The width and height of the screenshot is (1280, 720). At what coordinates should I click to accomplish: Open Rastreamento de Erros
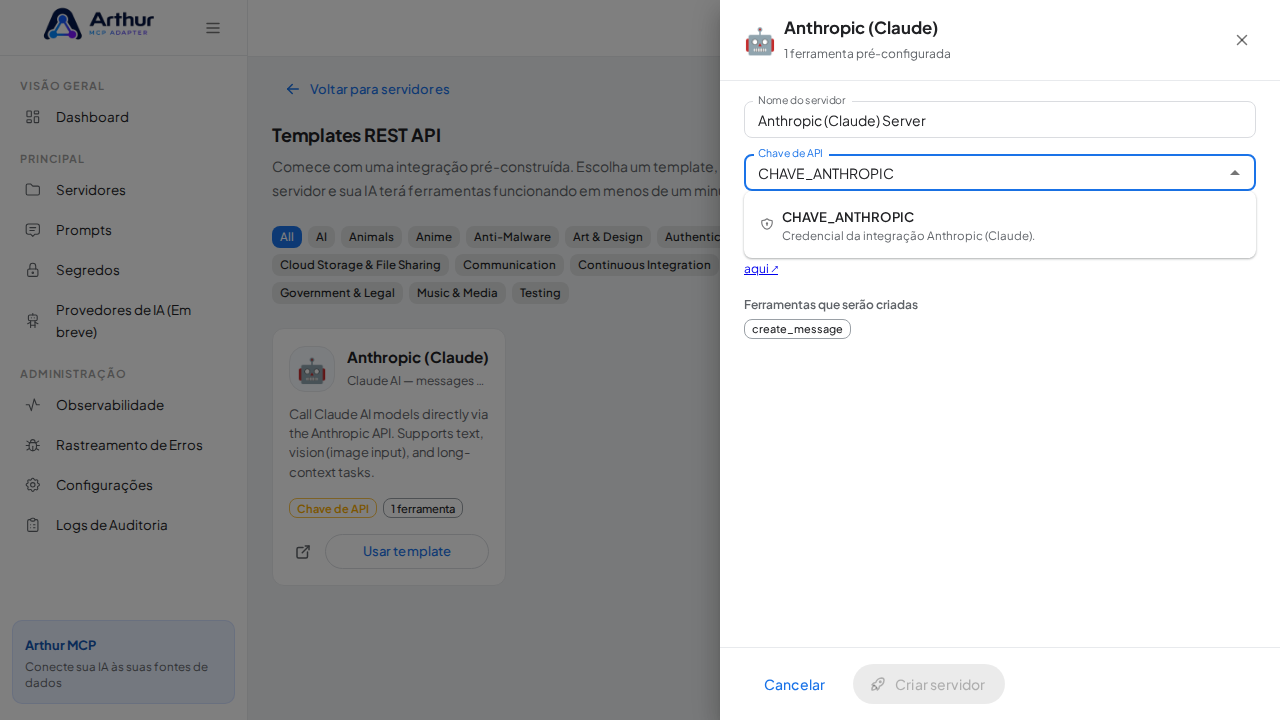tap(129, 445)
